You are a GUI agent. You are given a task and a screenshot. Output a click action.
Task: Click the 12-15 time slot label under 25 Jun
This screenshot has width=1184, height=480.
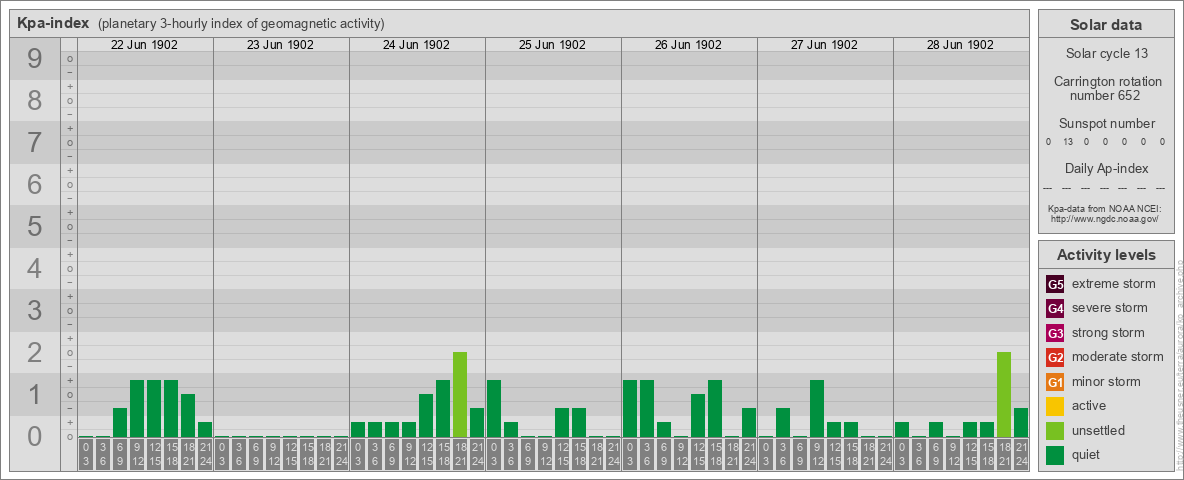(562, 455)
